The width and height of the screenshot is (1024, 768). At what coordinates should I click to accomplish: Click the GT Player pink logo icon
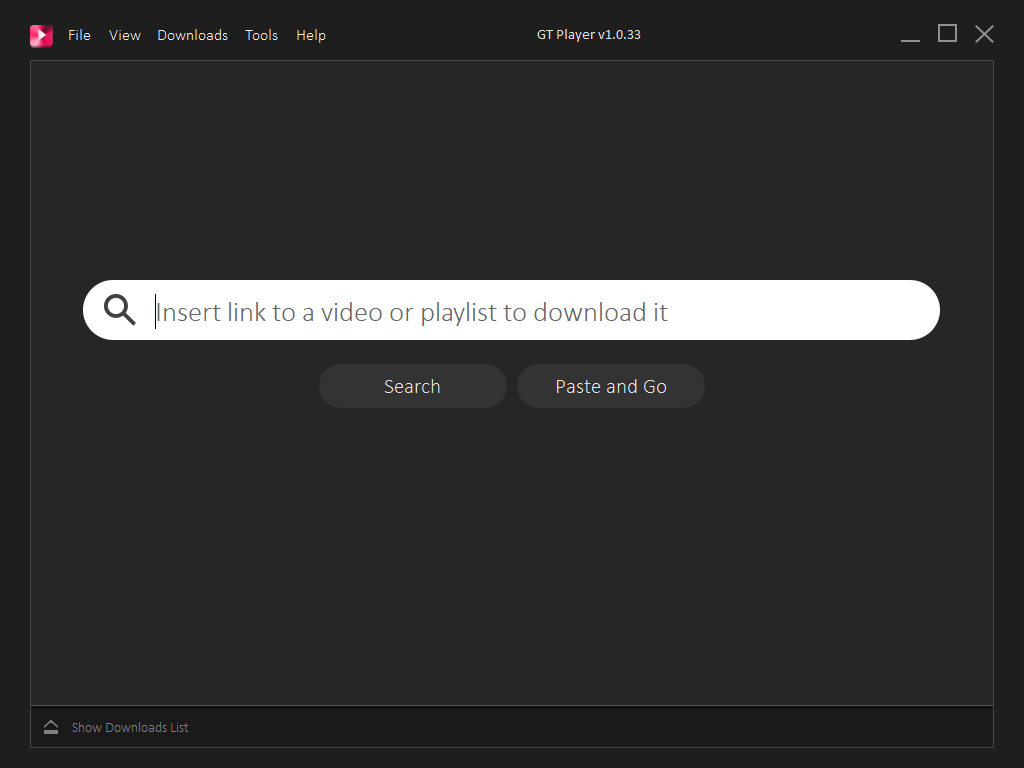[x=41, y=35]
